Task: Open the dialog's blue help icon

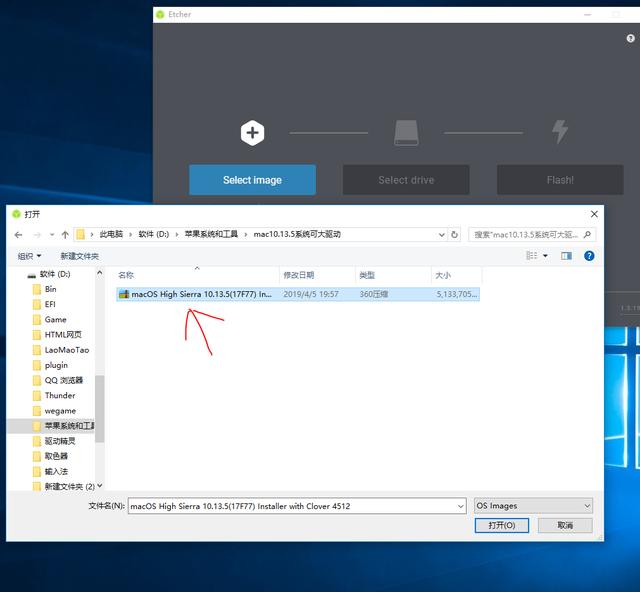Action: [589, 256]
